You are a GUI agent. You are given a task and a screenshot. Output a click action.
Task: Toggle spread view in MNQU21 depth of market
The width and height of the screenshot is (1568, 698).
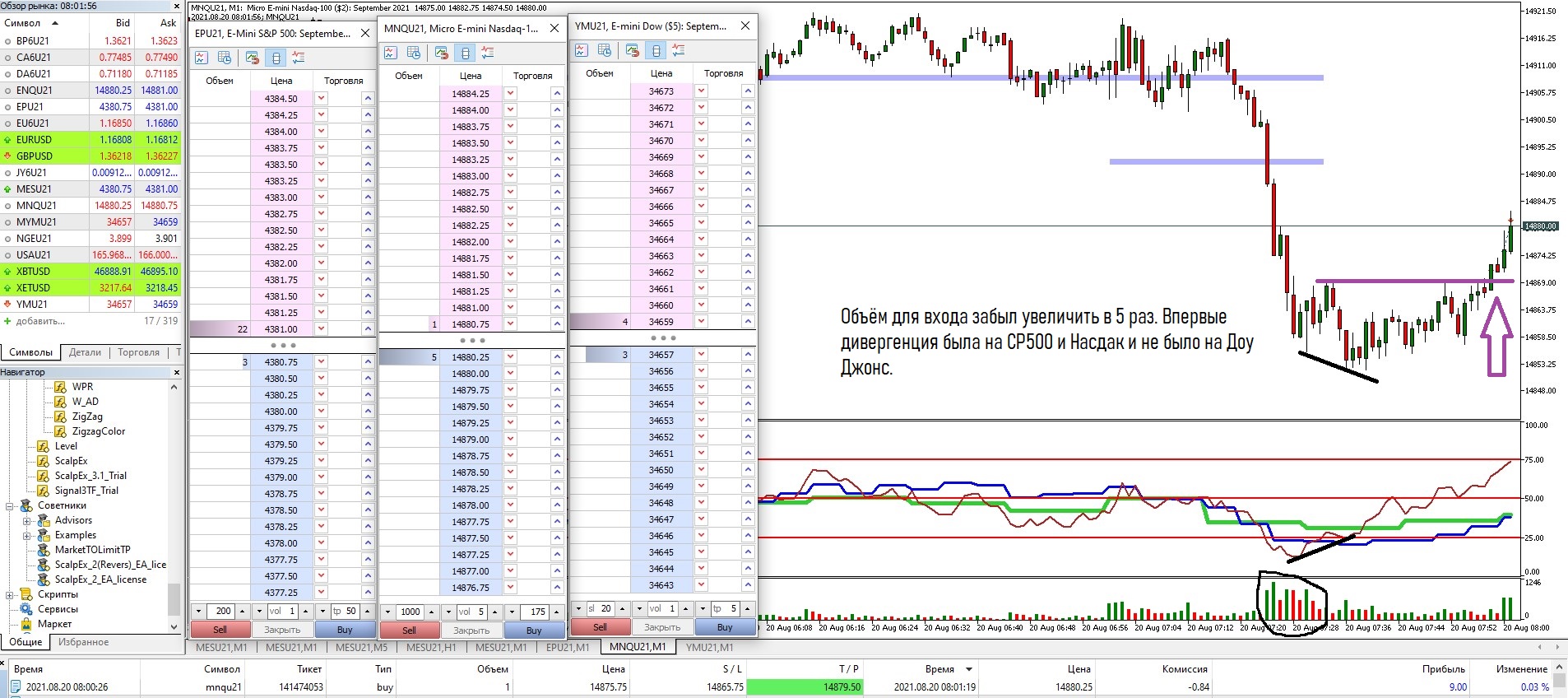[x=442, y=53]
